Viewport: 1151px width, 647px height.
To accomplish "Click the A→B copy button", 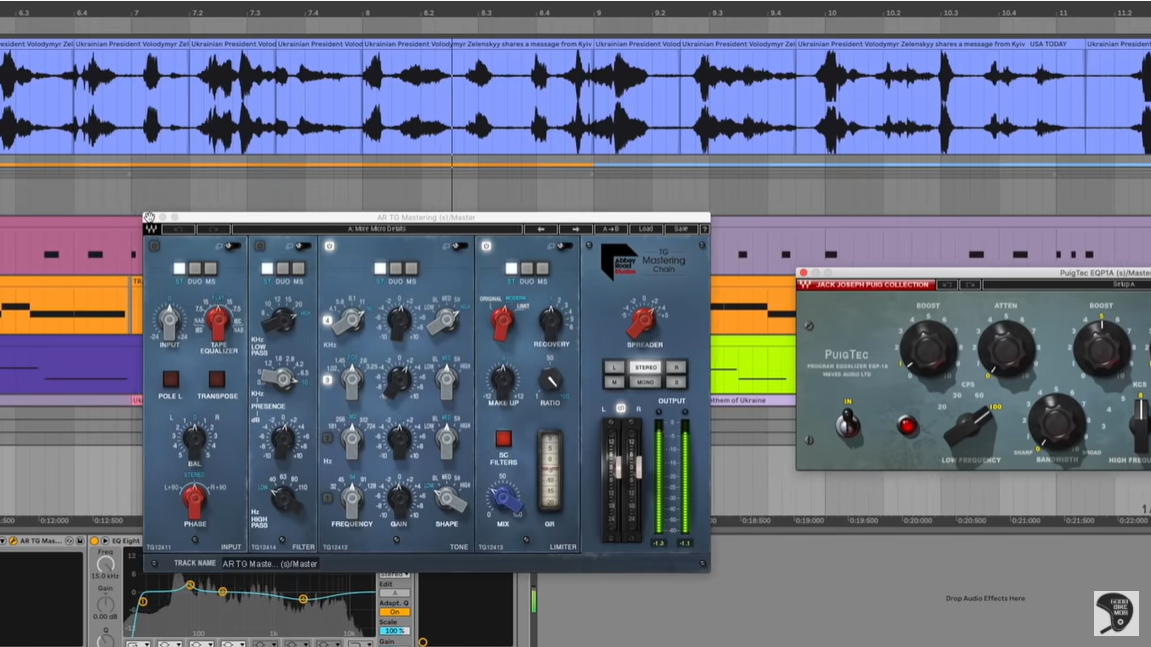I will point(611,229).
